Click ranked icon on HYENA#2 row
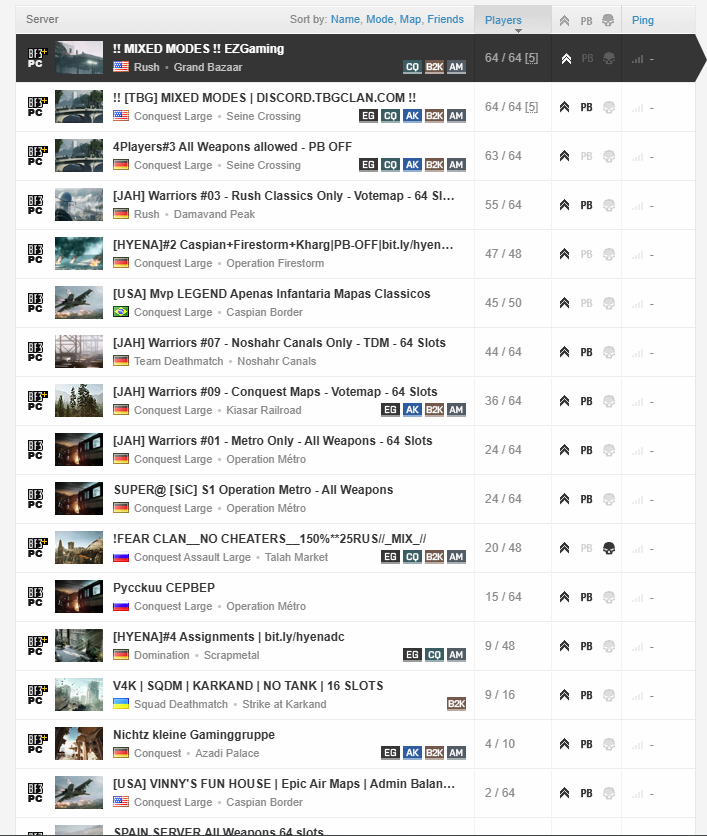The height and width of the screenshot is (836, 707). pyautogui.click(x=564, y=254)
